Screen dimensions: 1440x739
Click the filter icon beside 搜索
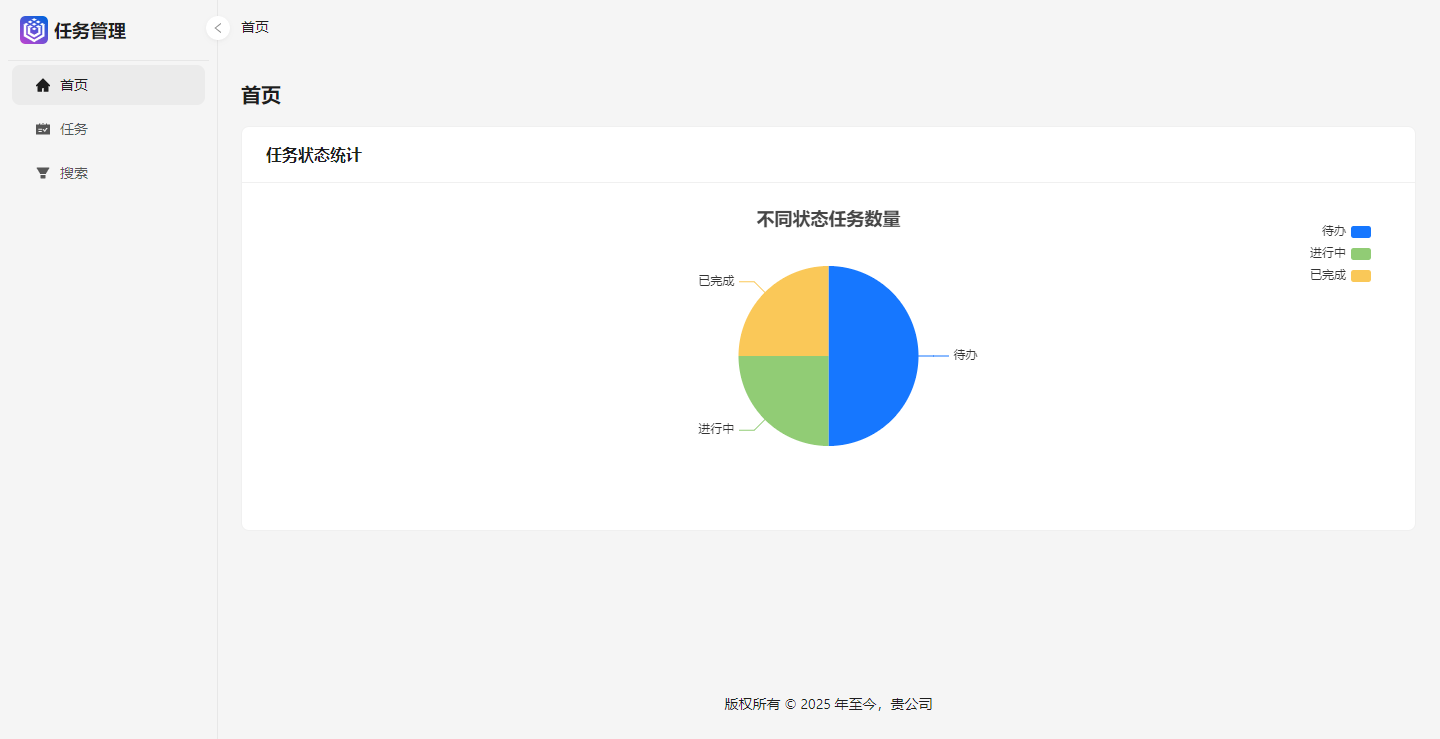(x=43, y=172)
